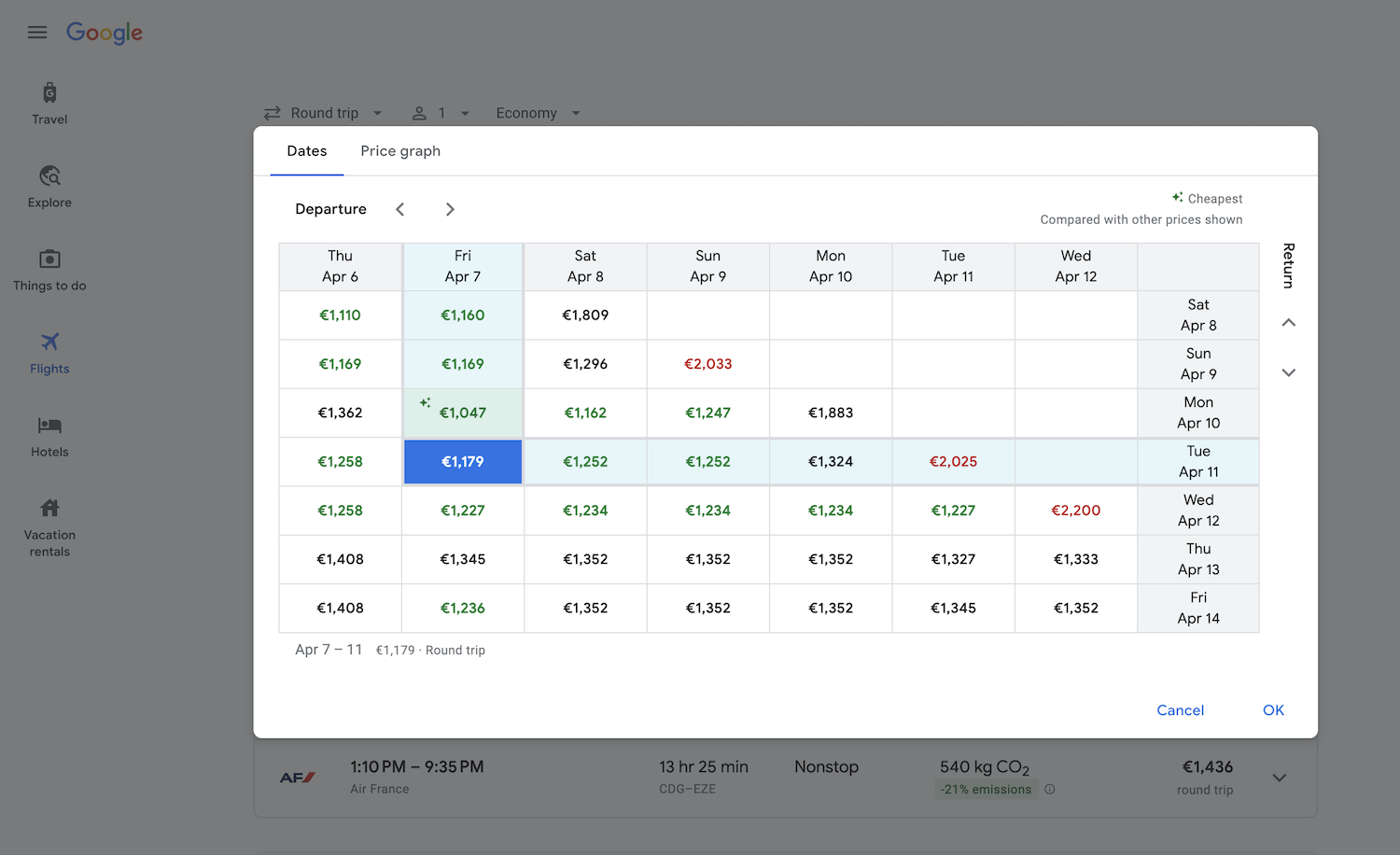Open the passenger count dropdown
This screenshot has height=855, width=1400.
tap(441, 113)
